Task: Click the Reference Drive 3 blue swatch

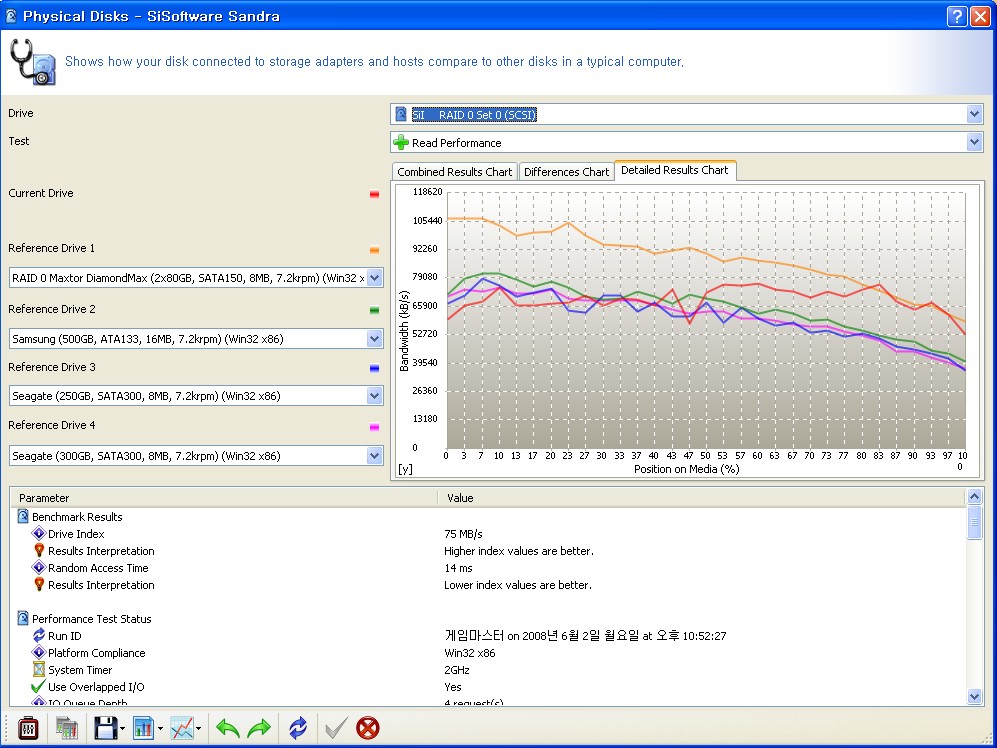Action: coord(375,368)
